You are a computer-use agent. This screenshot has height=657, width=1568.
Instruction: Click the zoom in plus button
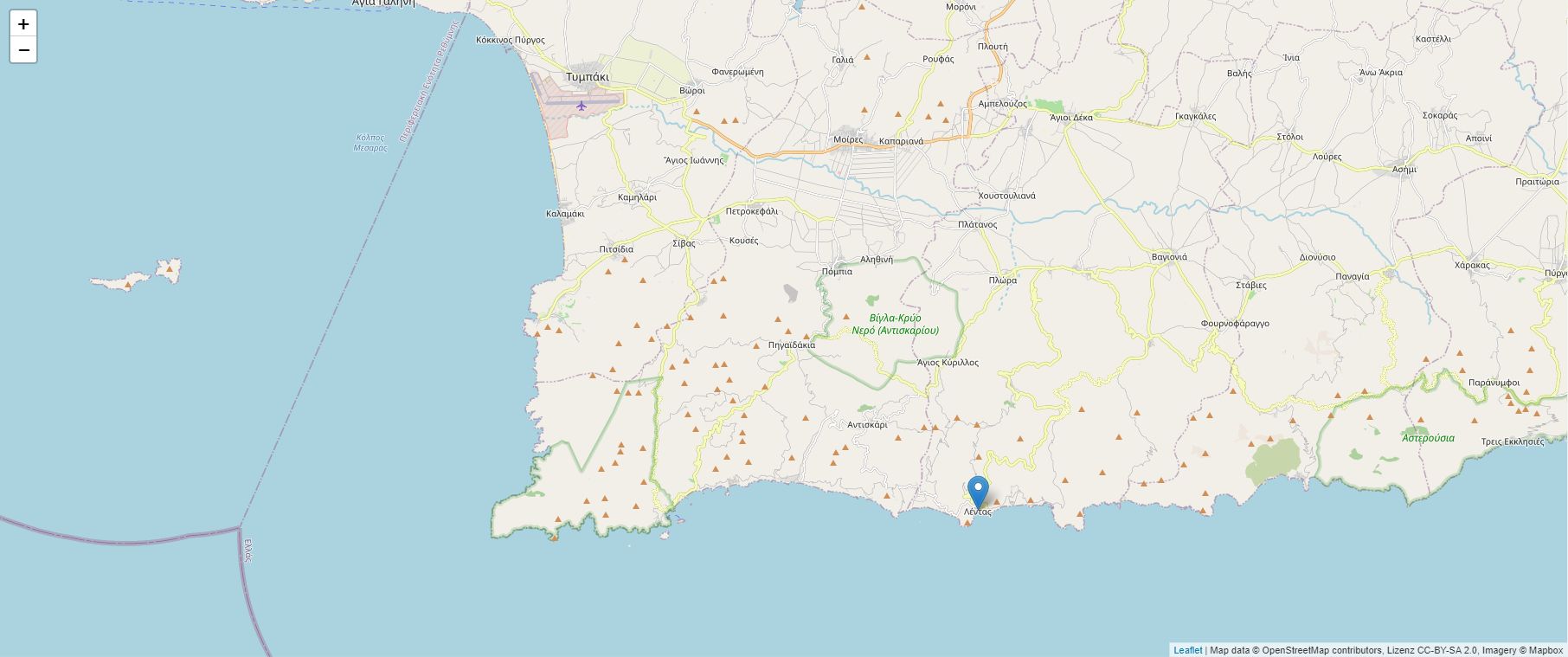23,23
